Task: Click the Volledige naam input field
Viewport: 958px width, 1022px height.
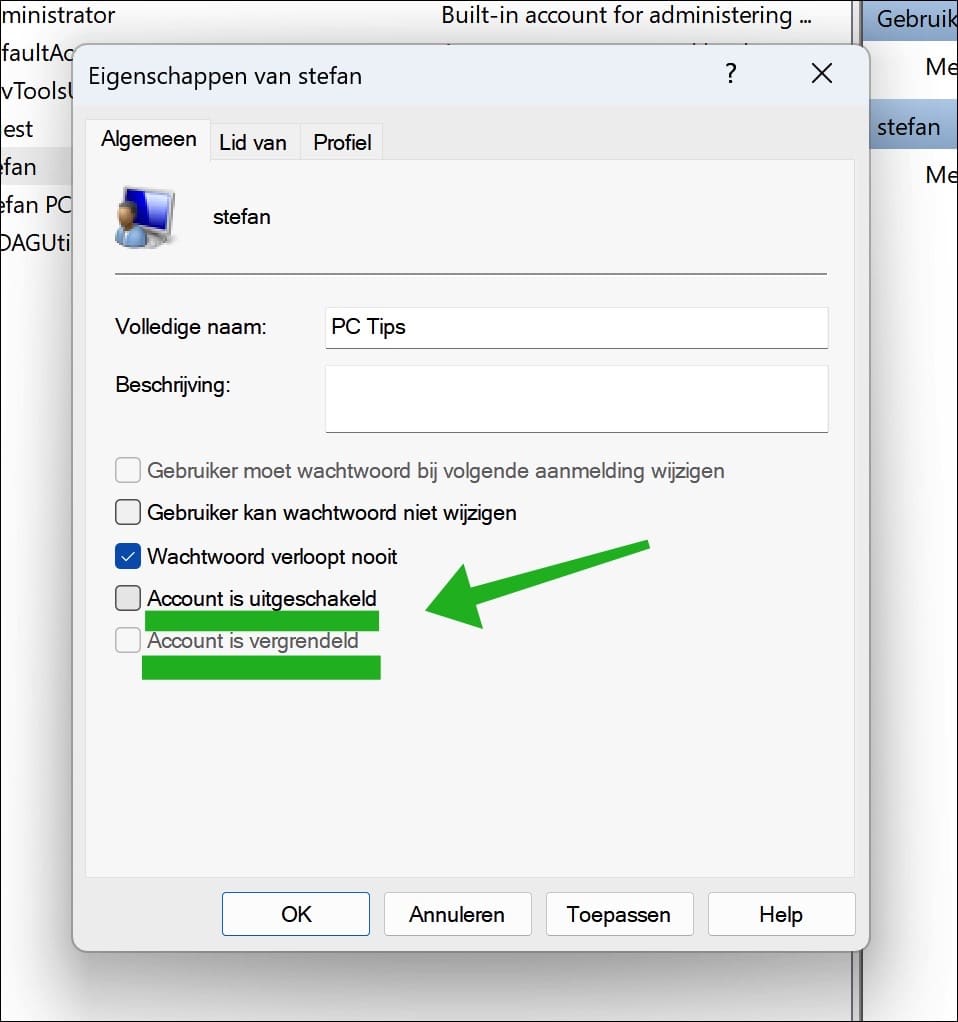Action: coord(577,327)
